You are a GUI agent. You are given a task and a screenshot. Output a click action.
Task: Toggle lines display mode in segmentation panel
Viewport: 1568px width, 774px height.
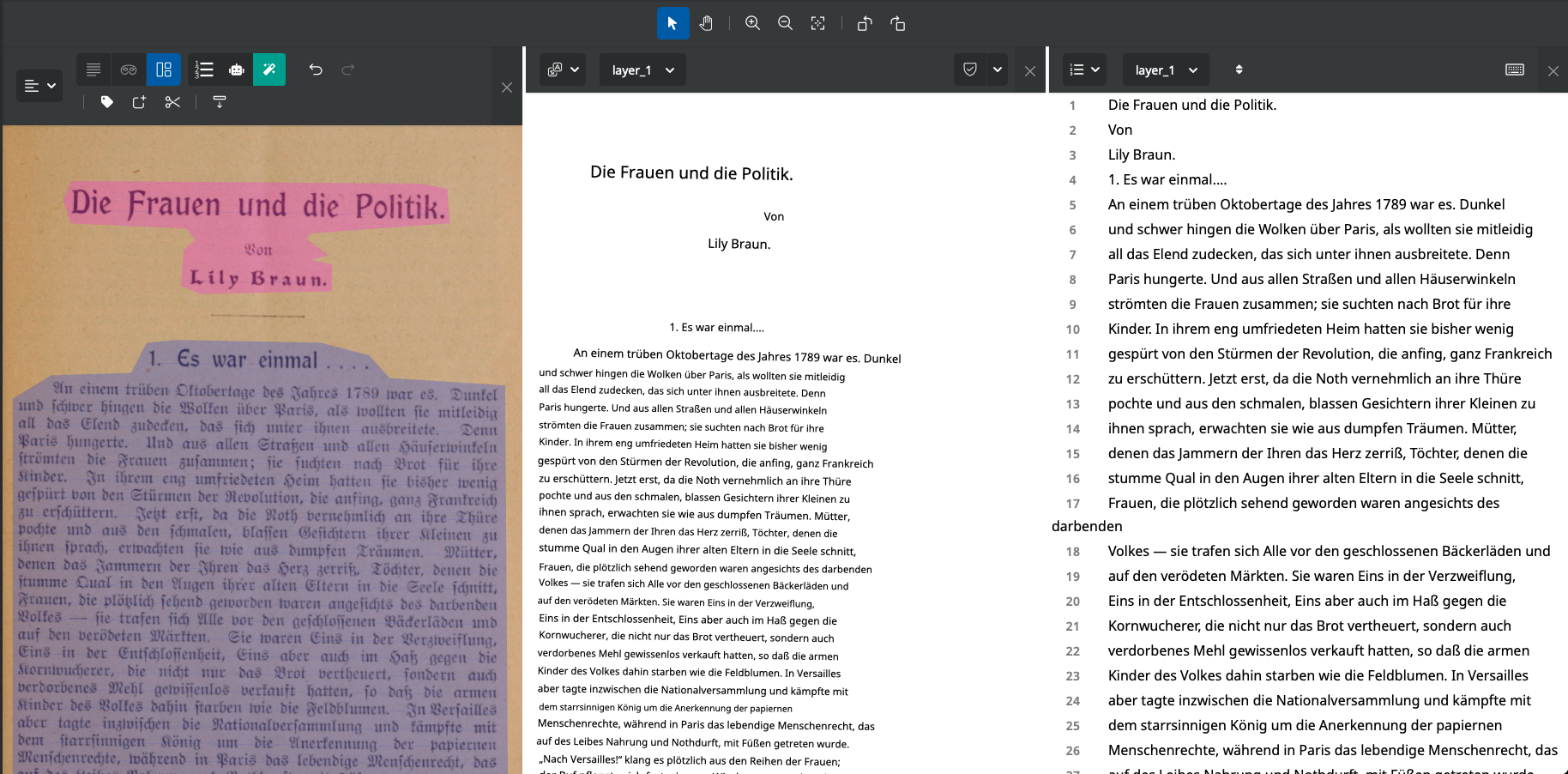coord(93,70)
